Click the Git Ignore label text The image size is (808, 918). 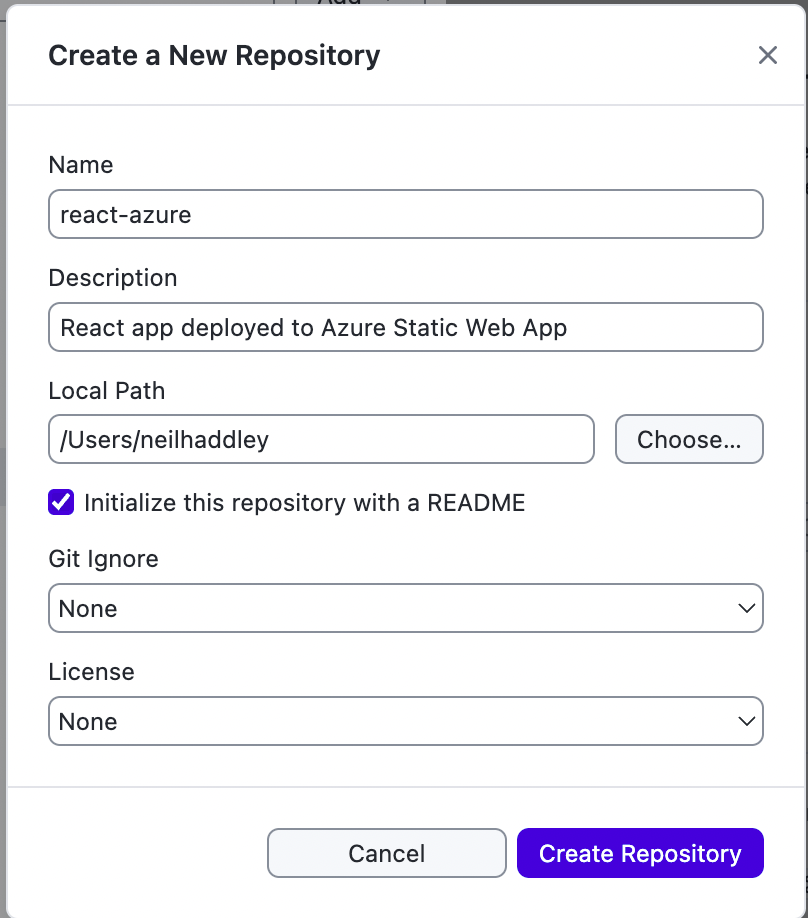pyautogui.click(x=104, y=559)
